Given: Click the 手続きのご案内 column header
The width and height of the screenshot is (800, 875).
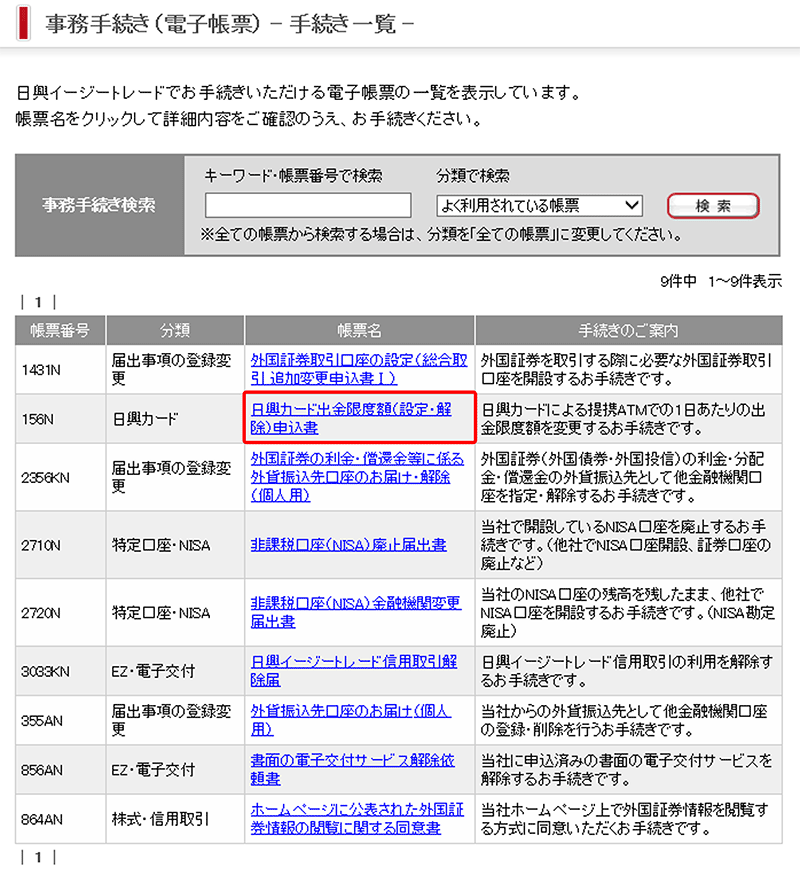Looking at the screenshot, I should tap(628, 330).
